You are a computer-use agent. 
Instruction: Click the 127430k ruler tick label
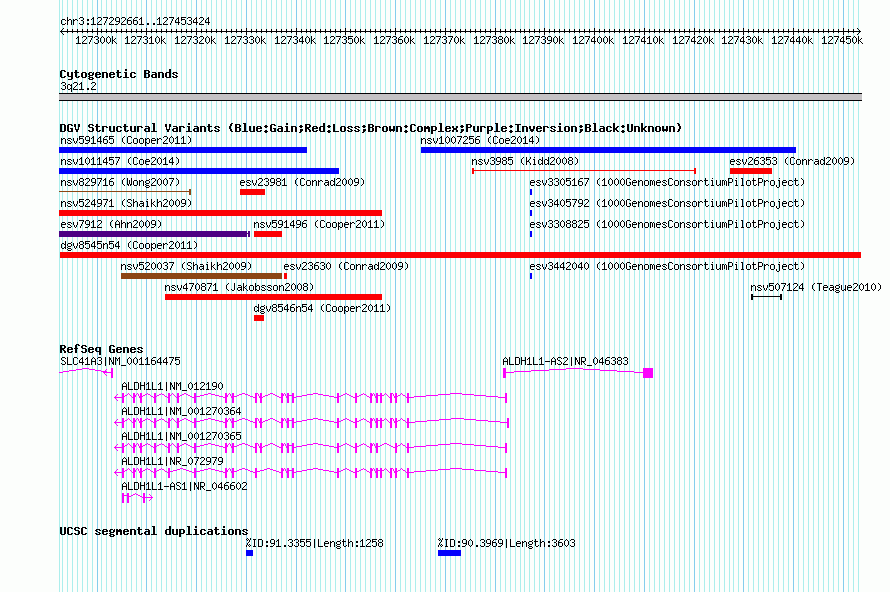[742, 40]
